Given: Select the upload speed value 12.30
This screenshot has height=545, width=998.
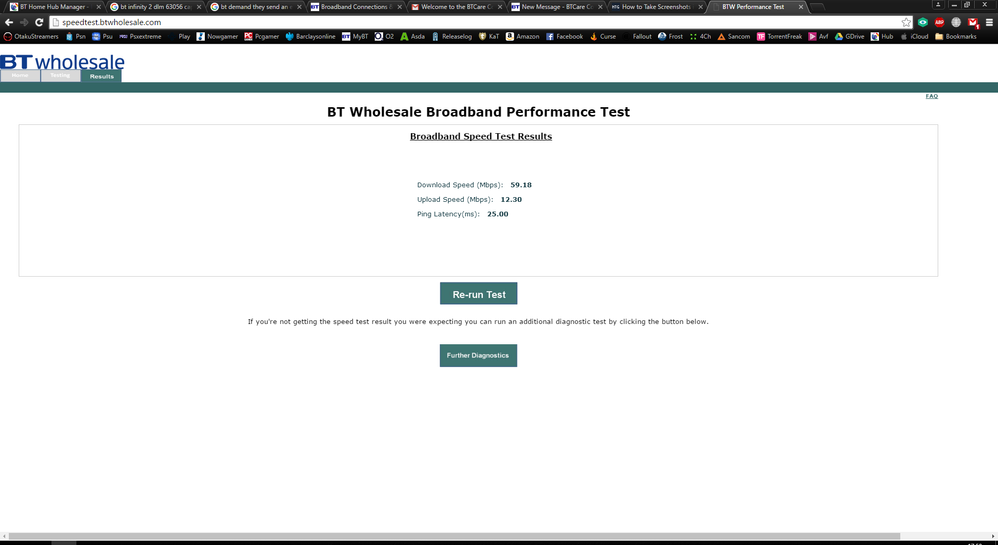Looking at the screenshot, I should point(511,200).
